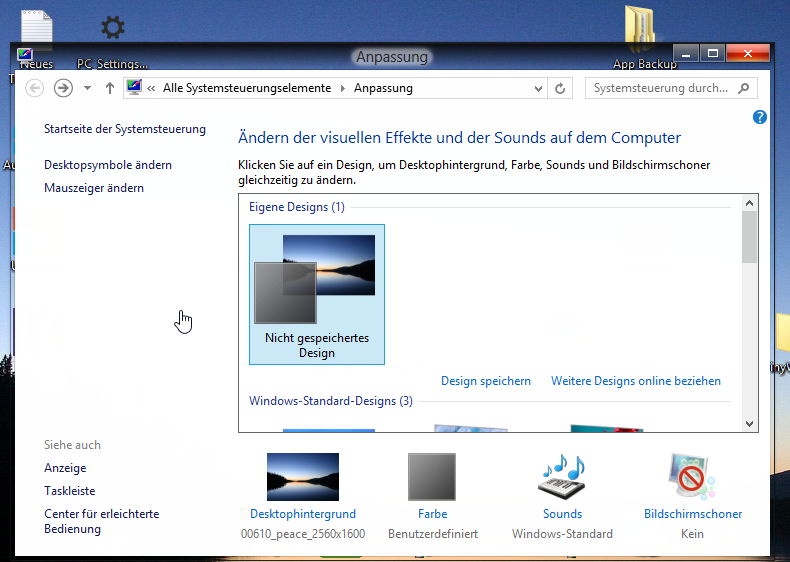Click the Eigene Designs (1) heading

pyautogui.click(x=297, y=207)
